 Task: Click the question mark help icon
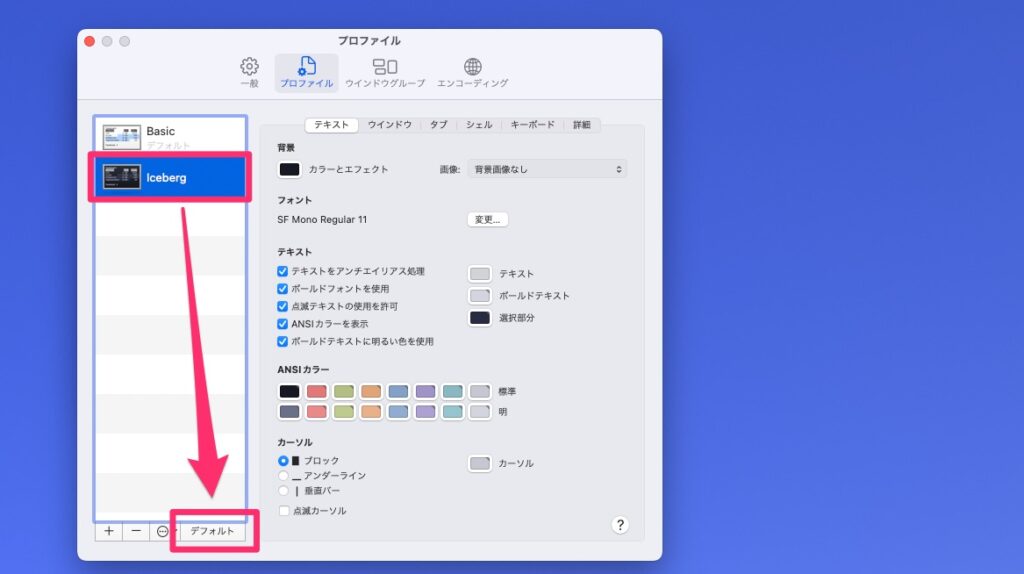tap(620, 525)
